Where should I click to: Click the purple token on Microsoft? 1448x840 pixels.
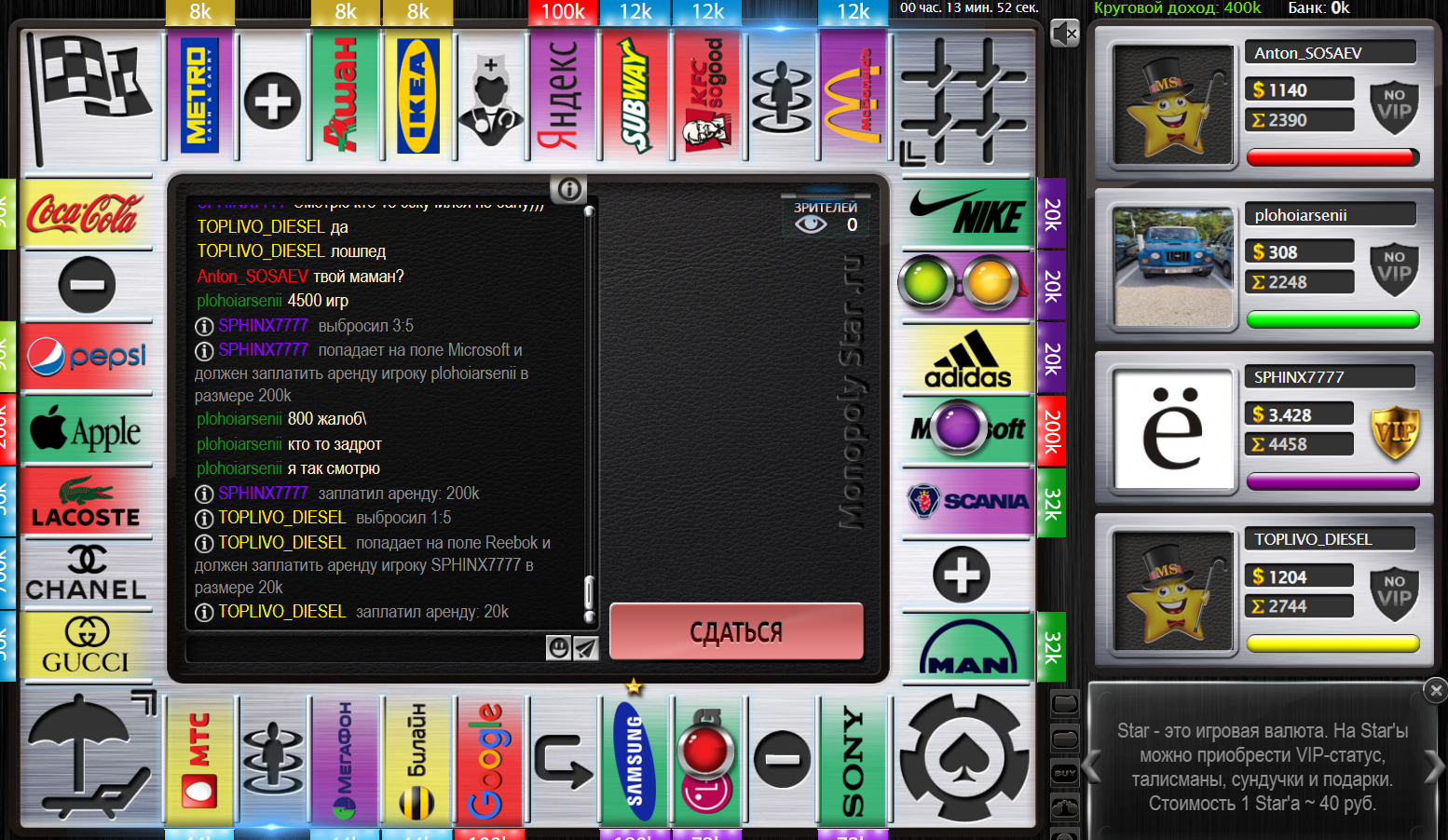959,427
